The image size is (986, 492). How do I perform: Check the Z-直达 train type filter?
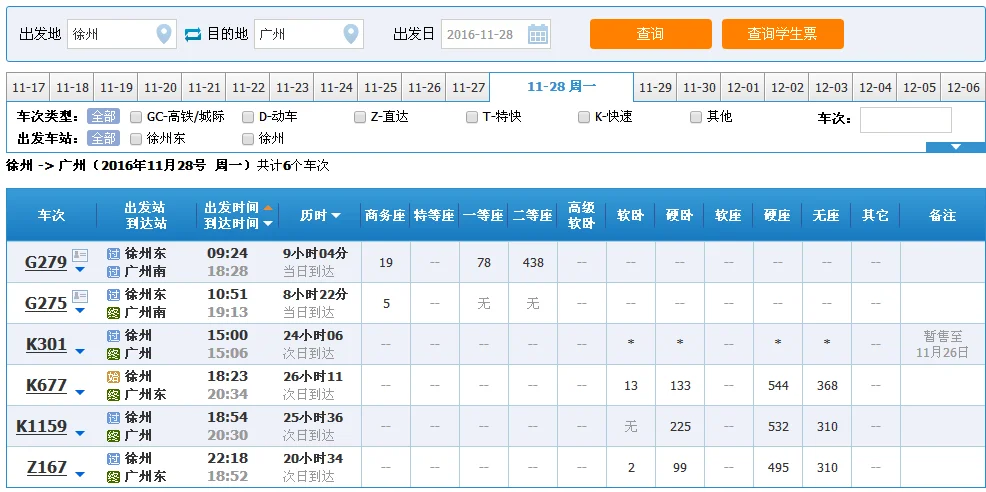(360, 117)
